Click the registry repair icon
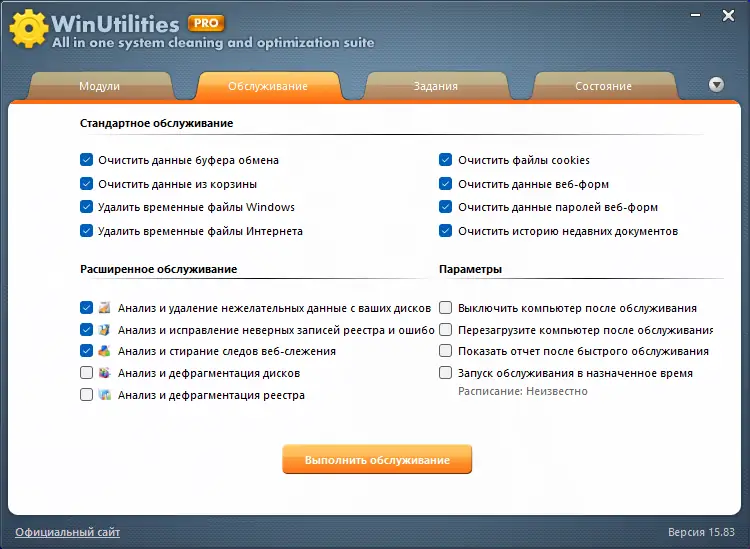Viewport: 750px width, 549px height. pos(104,329)
